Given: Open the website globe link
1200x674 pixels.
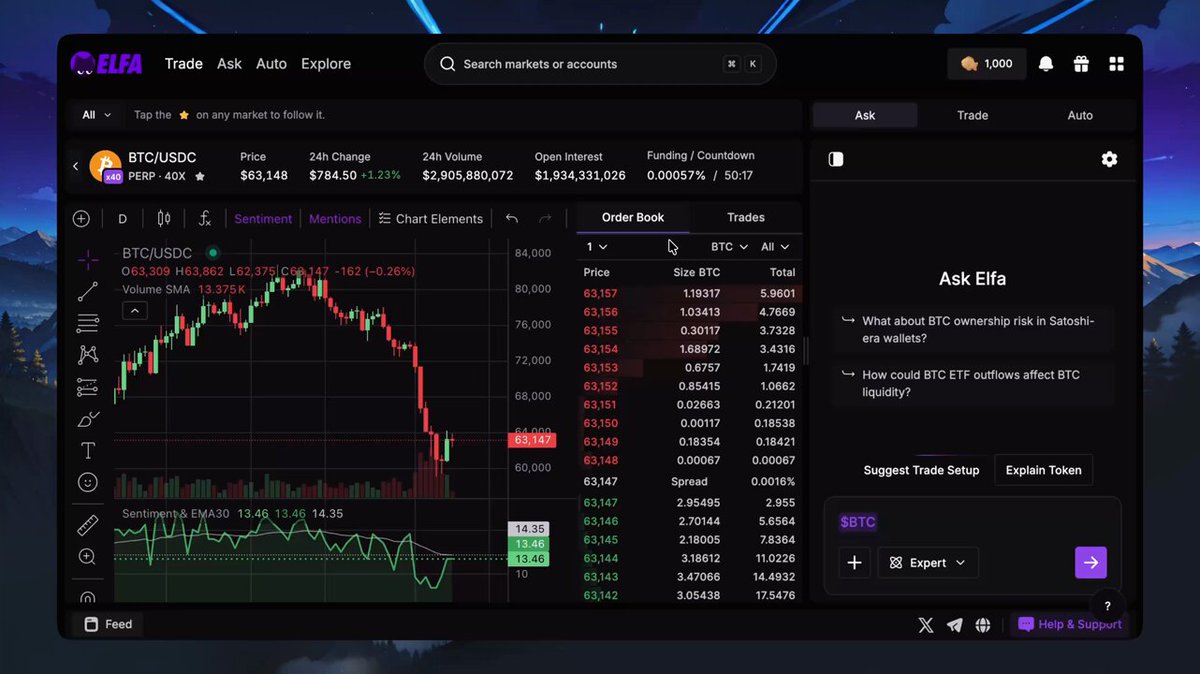Looking at the screenshot, I should tap(983, 625).
